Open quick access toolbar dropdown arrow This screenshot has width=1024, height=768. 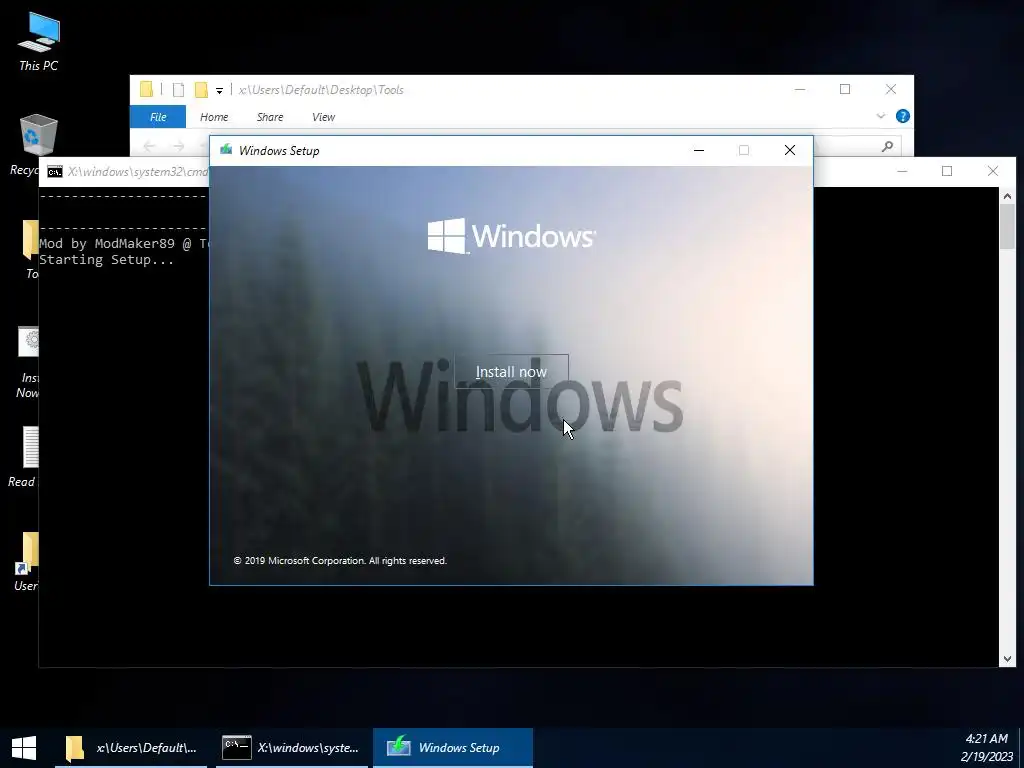pos(219,91)
